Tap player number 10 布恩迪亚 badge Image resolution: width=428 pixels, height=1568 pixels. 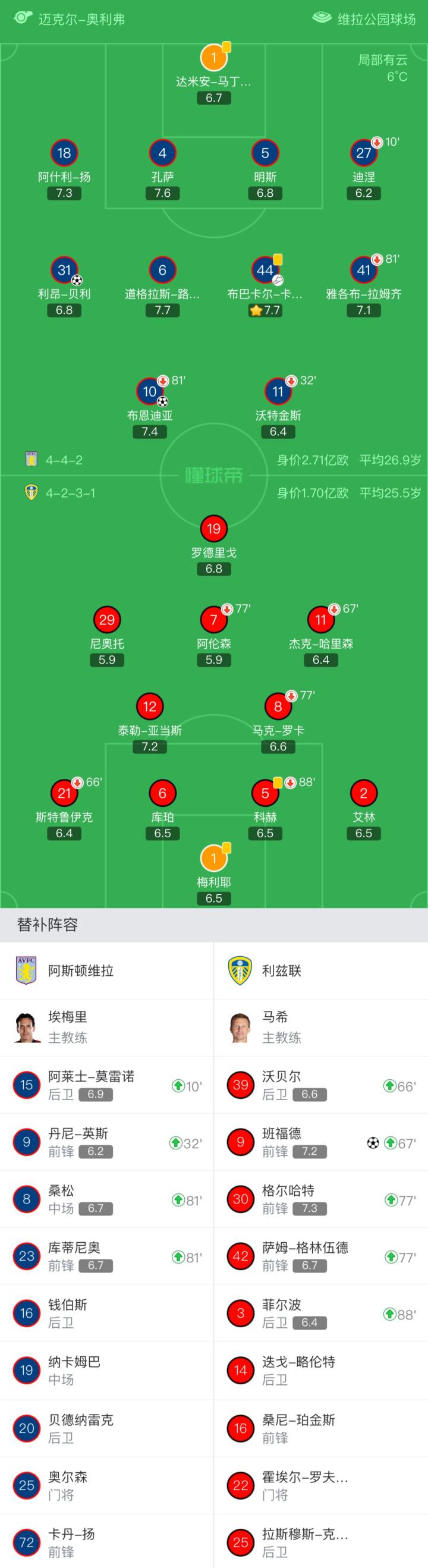[150, 391]
